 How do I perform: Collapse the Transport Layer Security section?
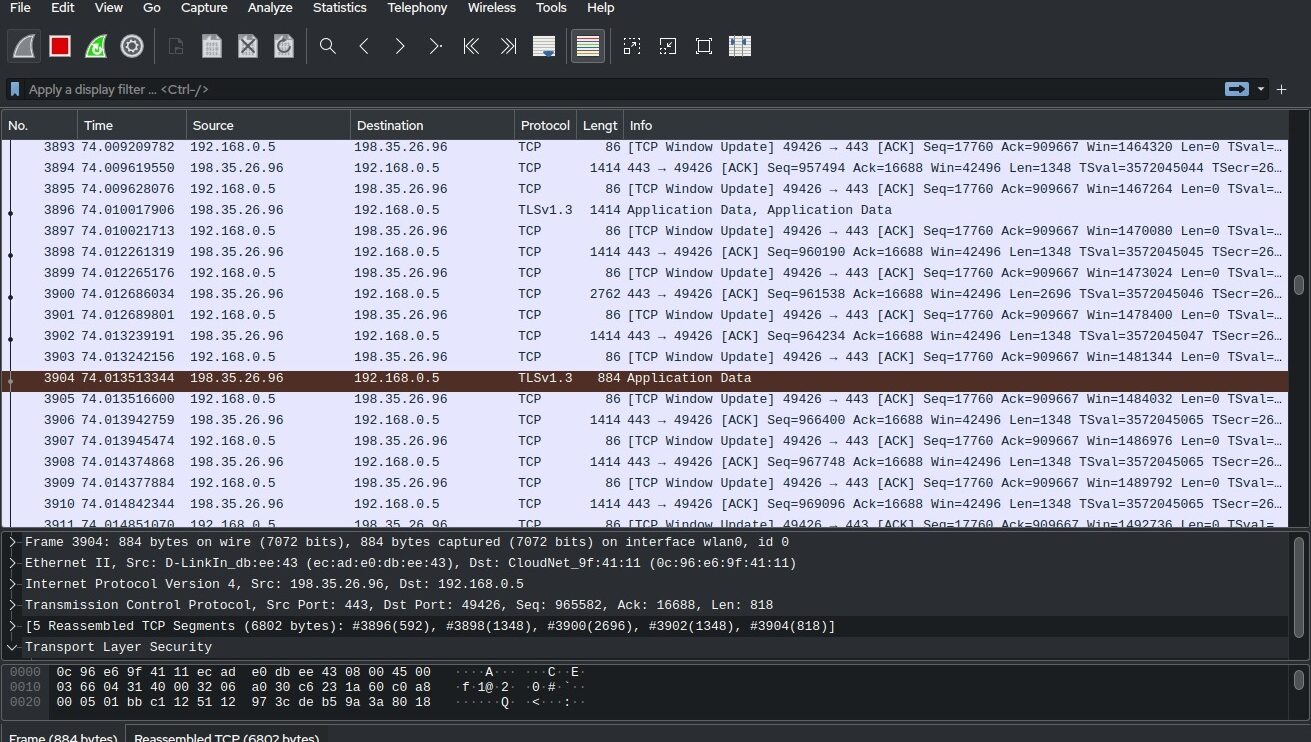[x=13, y=647]
